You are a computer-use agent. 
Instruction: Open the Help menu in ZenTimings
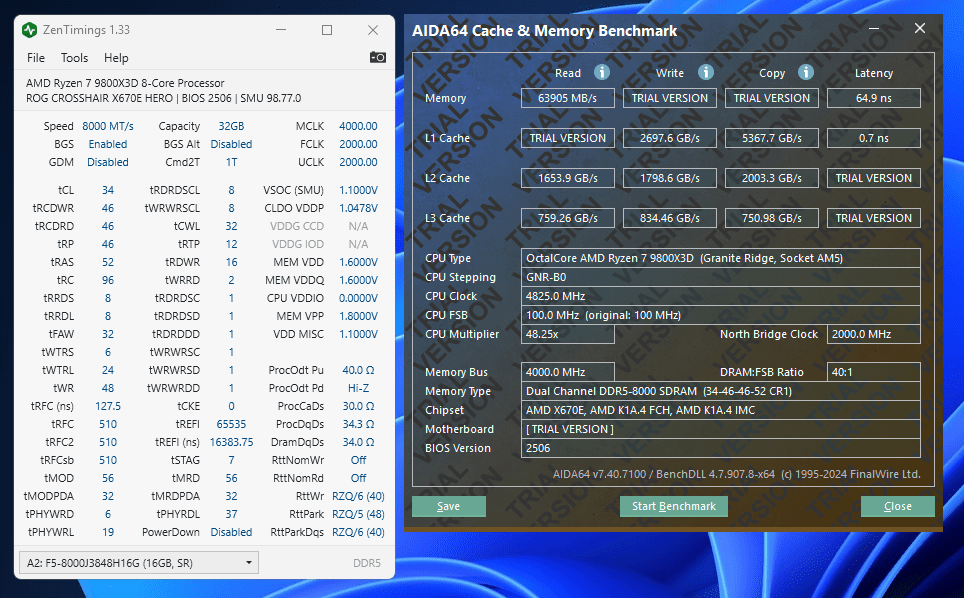coord(116,58)
